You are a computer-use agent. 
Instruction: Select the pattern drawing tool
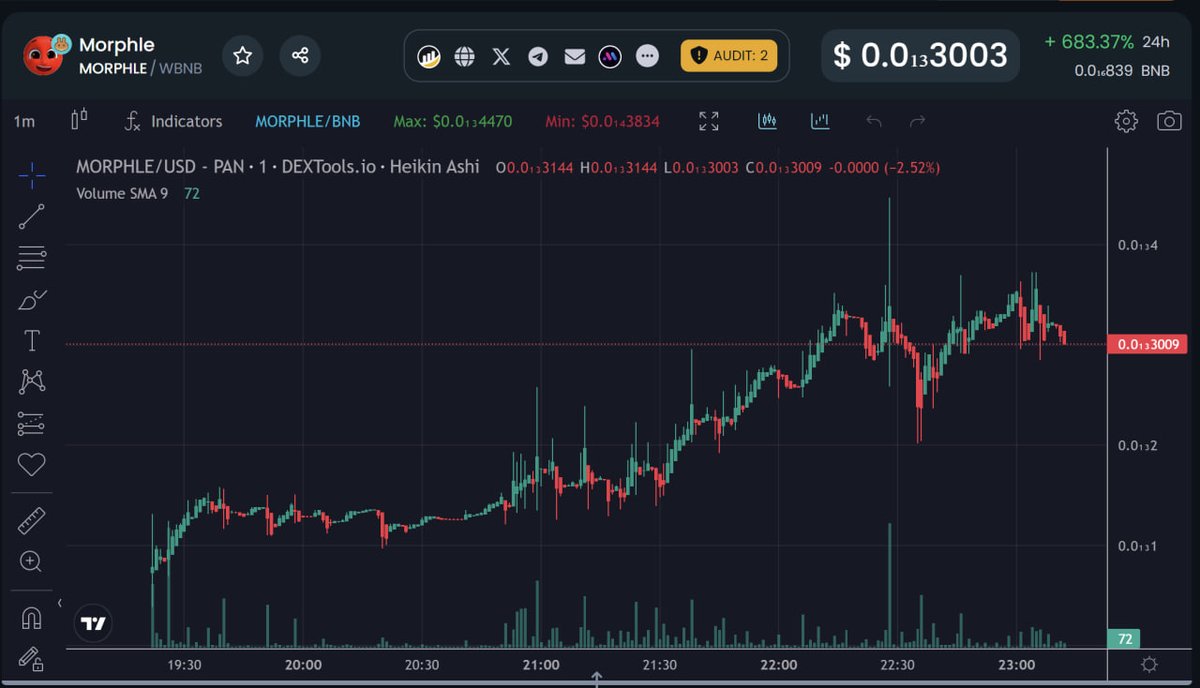(x=32, y=381)
